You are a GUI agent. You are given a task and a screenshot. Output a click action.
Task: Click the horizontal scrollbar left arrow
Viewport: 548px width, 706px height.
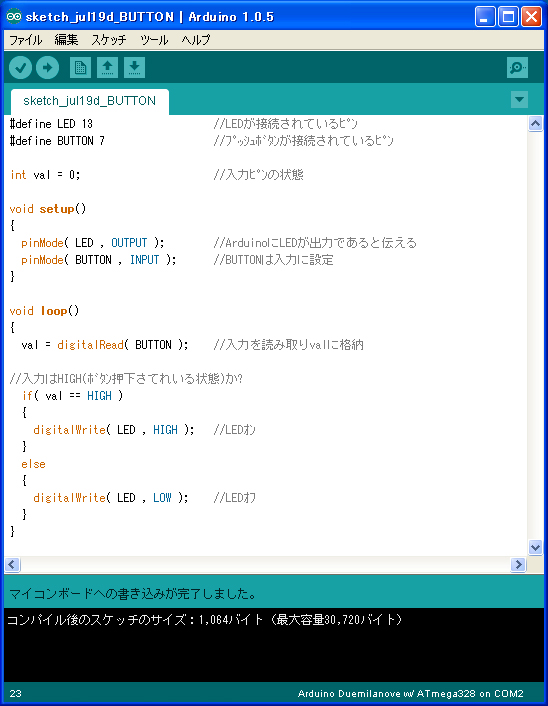tap(12, 564)
